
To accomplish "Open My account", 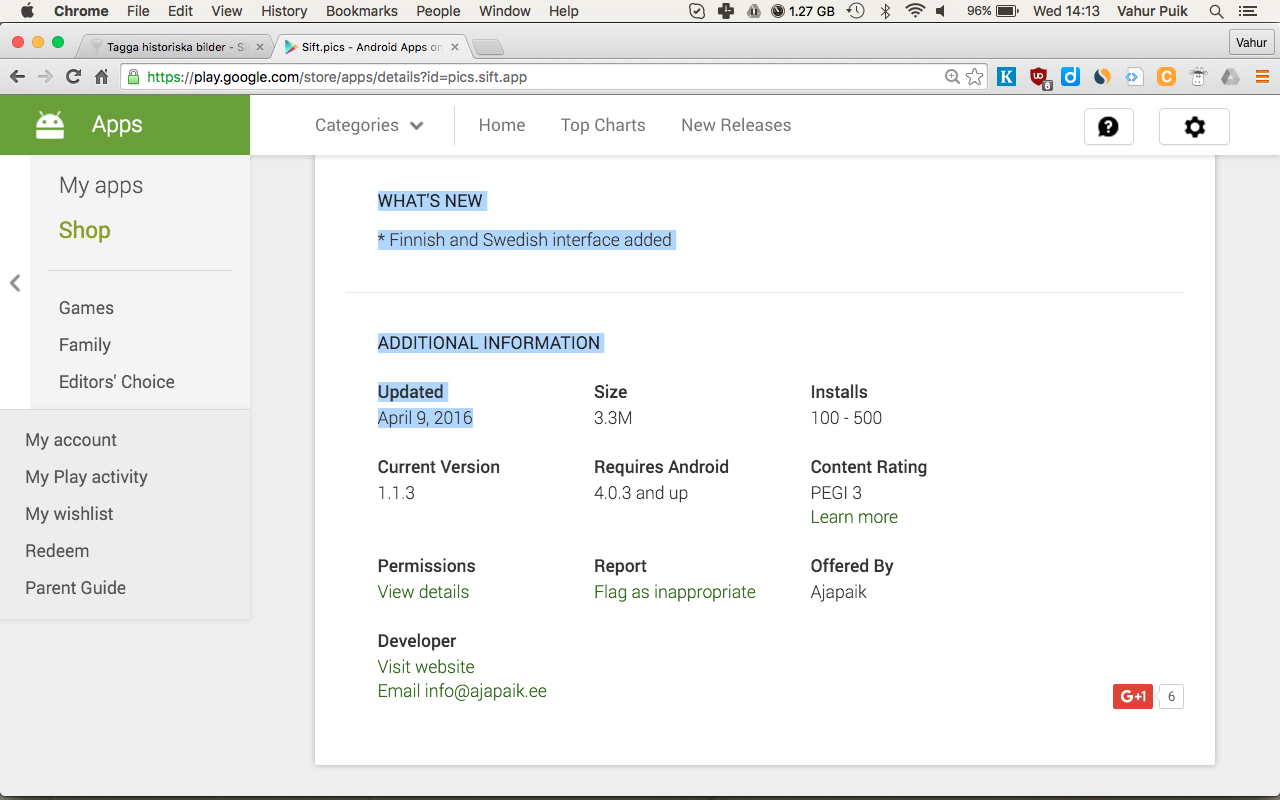I will coord(71,440).
